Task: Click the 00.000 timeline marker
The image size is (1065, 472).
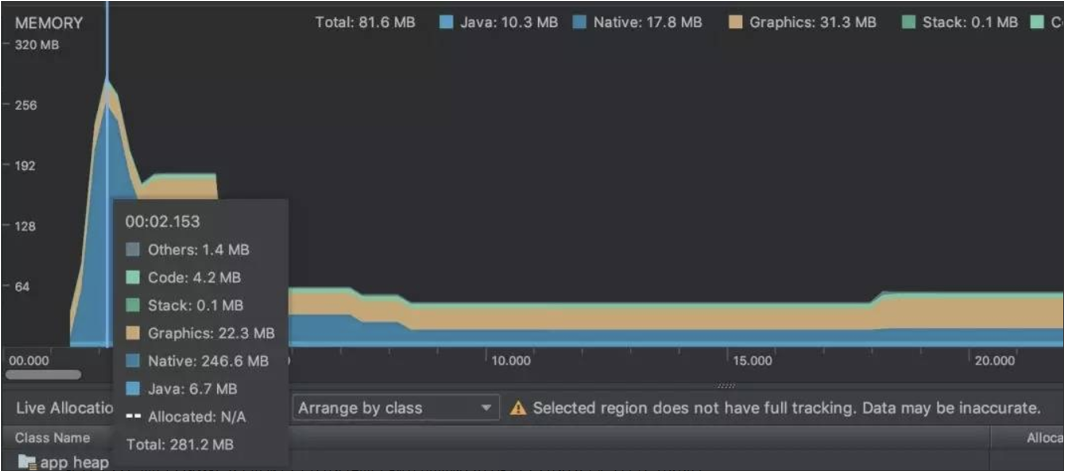Action: coord(29,361)
